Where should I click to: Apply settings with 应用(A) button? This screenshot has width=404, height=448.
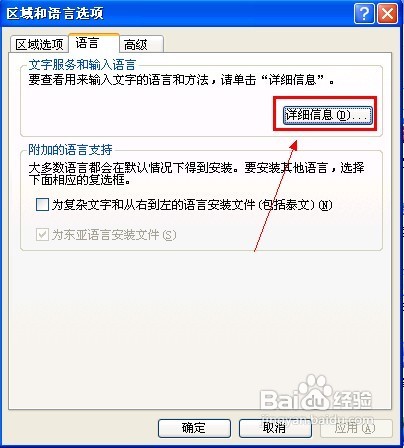(x=356, y=428)
